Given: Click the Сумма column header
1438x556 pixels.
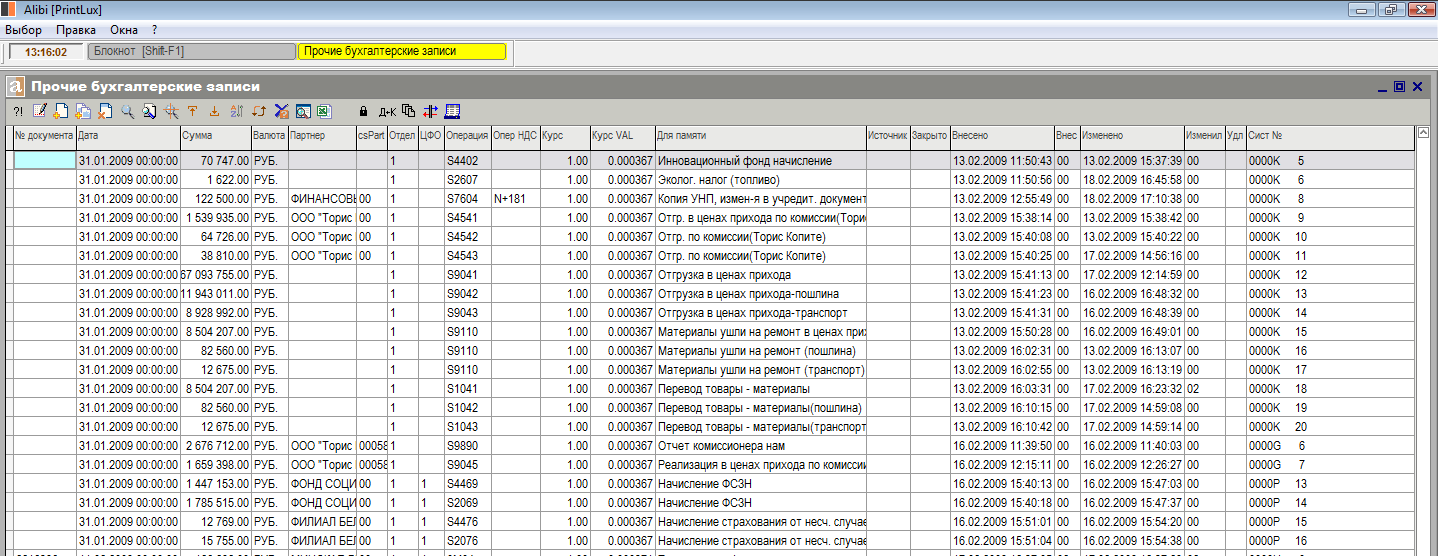Looking at the screenshot, I should (215, 135).
